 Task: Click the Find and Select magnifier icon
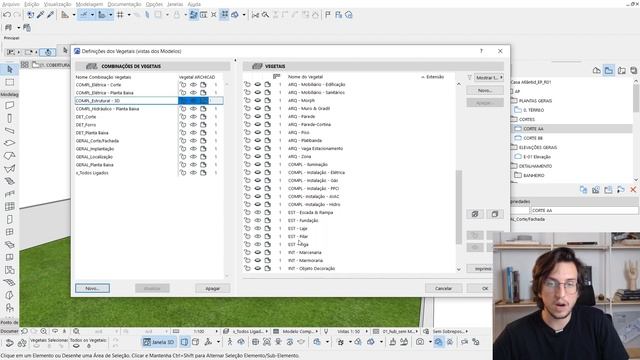pos(265,15)
